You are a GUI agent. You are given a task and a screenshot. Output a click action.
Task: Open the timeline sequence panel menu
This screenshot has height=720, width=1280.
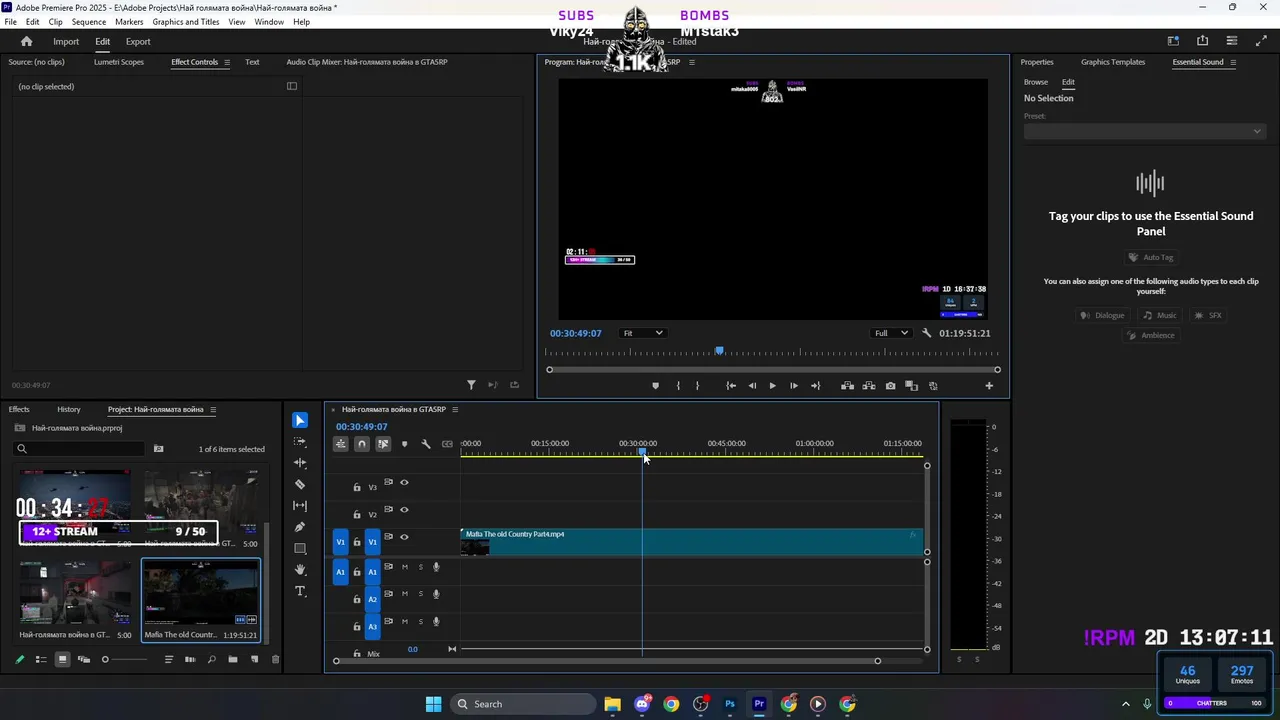(455, 409)
